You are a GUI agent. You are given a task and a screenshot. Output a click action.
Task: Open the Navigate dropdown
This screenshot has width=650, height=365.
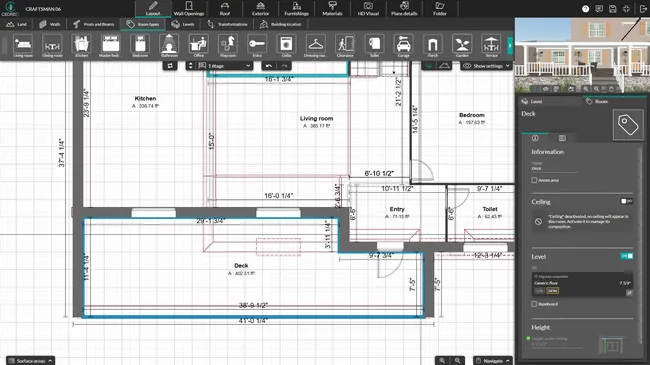[492, 361]
